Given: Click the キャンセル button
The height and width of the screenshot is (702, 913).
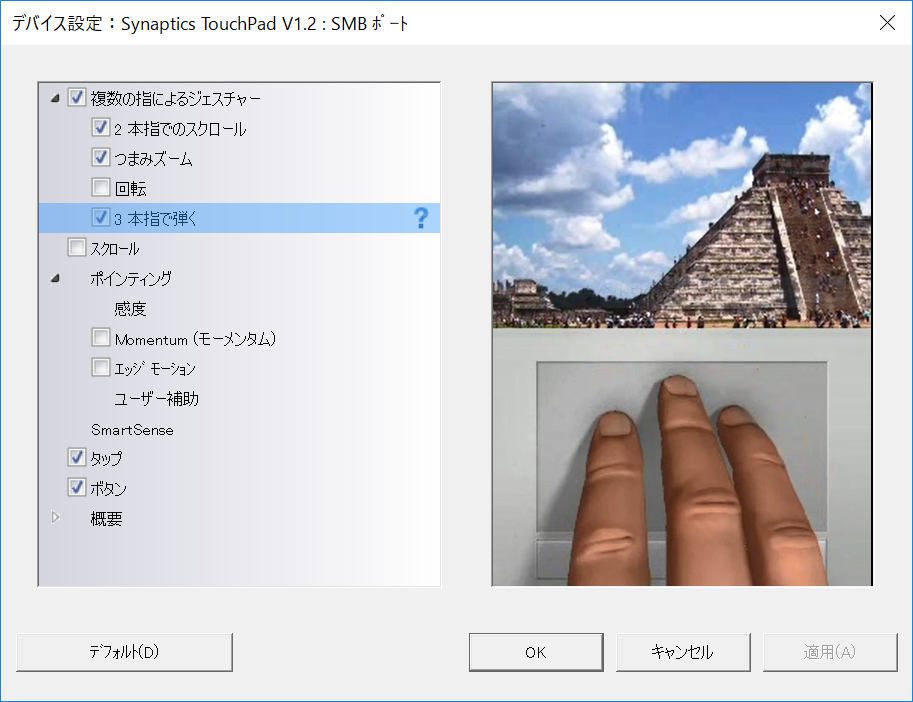Looking at the screenshot, I should coord(683,652).
